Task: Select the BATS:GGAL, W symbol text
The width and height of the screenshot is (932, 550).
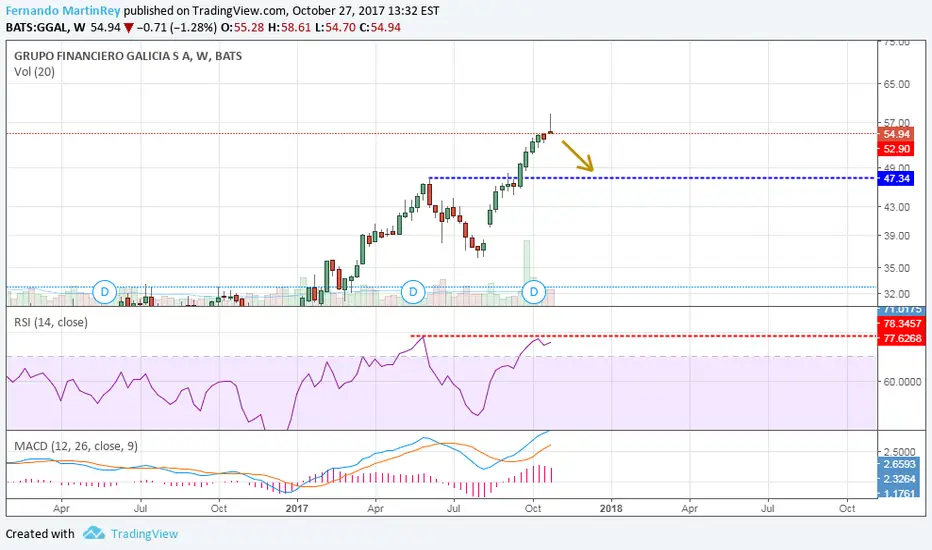Action: pyautogui.click(x=46, y=27)
